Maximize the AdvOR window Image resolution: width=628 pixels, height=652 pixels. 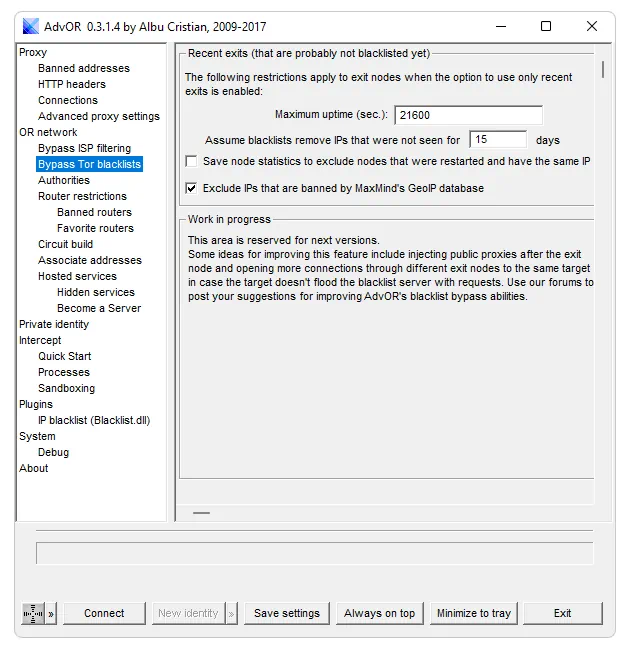click(x=546, y=26)
